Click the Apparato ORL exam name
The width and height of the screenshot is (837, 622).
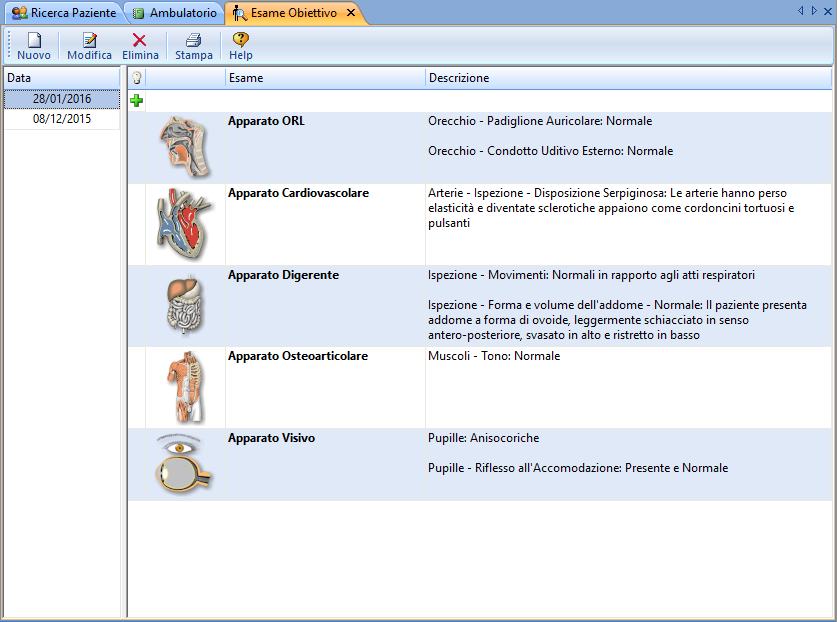tap(266, 121)
